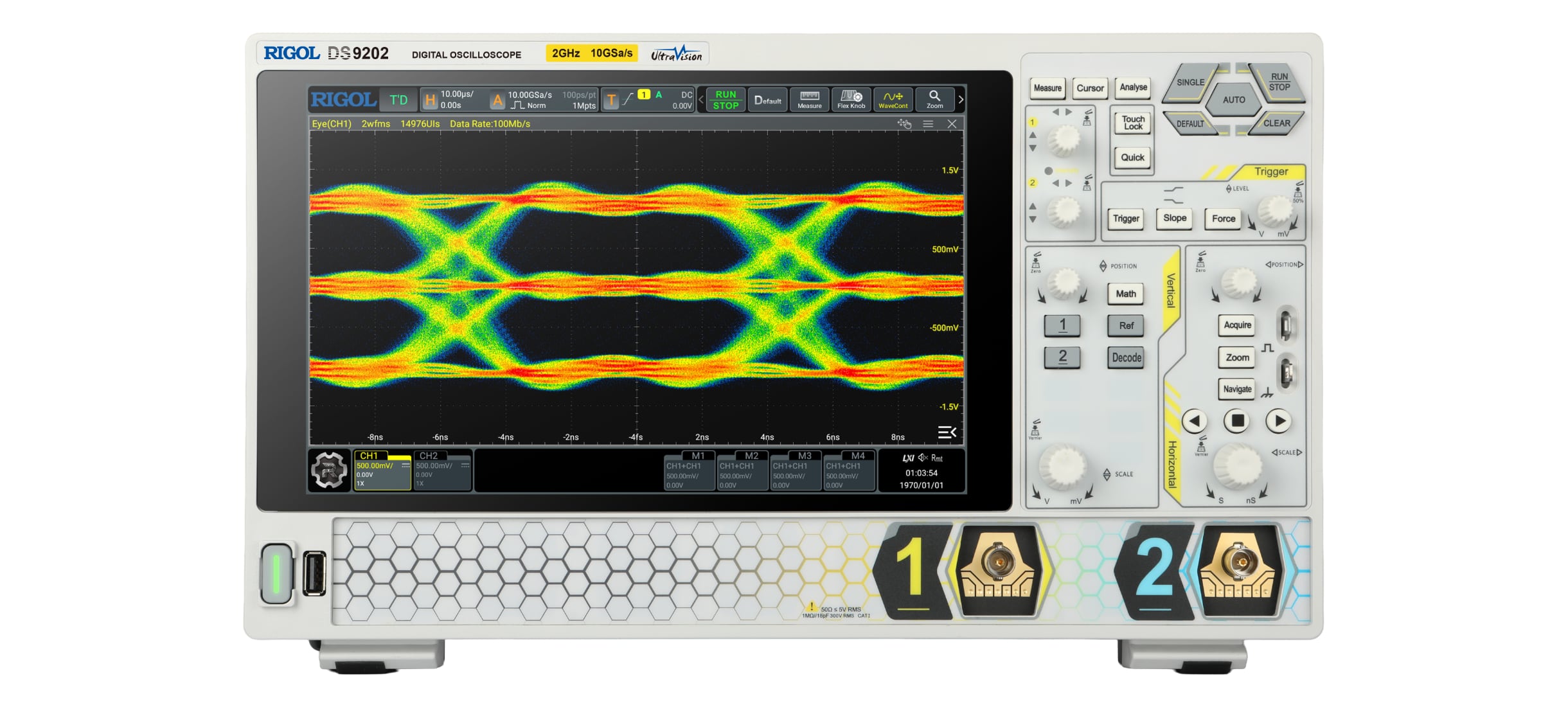
Task: Toggle the vertical channel 2 key
Action: [1062, 357]
